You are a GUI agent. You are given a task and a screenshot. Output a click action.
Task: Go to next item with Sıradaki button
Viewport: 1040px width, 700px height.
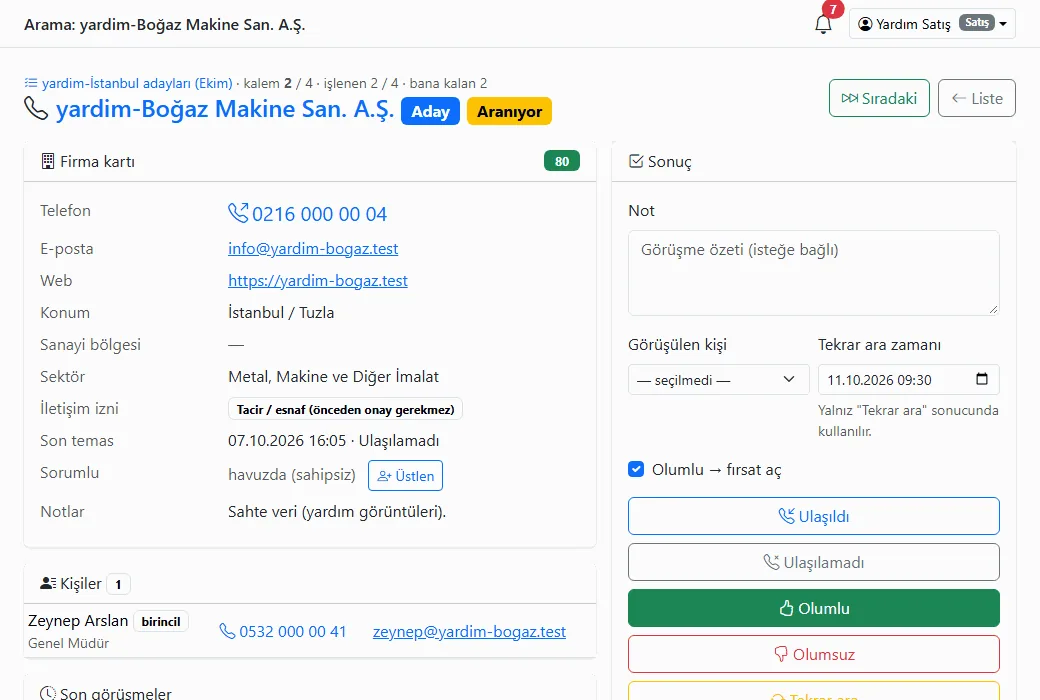(x=879, y=98)
